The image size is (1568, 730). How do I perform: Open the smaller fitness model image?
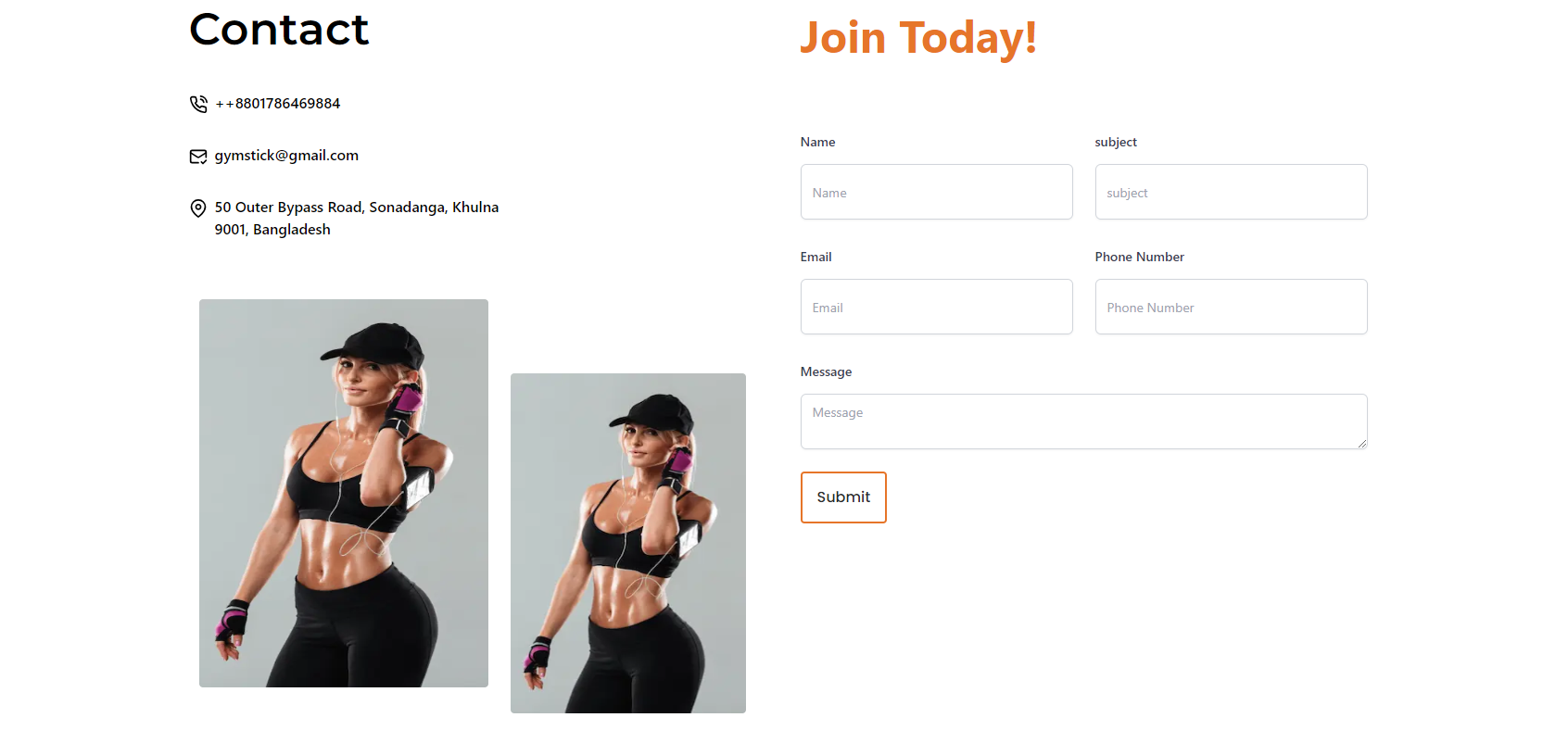pos(628,543)
